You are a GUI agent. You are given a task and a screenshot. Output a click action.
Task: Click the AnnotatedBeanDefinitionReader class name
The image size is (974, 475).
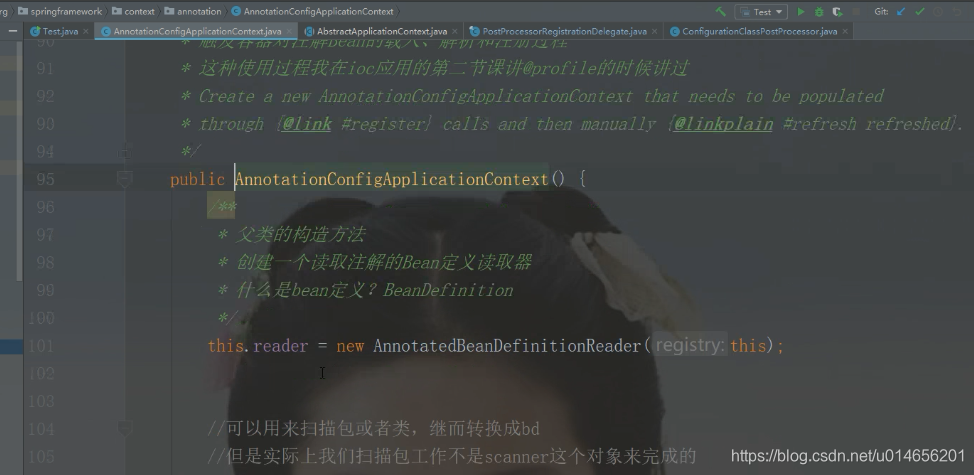click(x=507, y=346)
